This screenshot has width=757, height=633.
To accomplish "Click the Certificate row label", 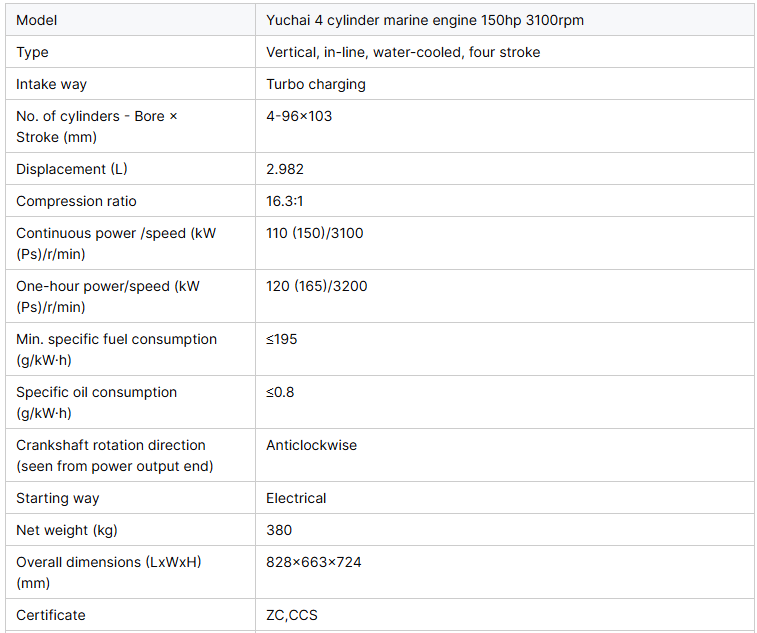I will tap(51, 615).
